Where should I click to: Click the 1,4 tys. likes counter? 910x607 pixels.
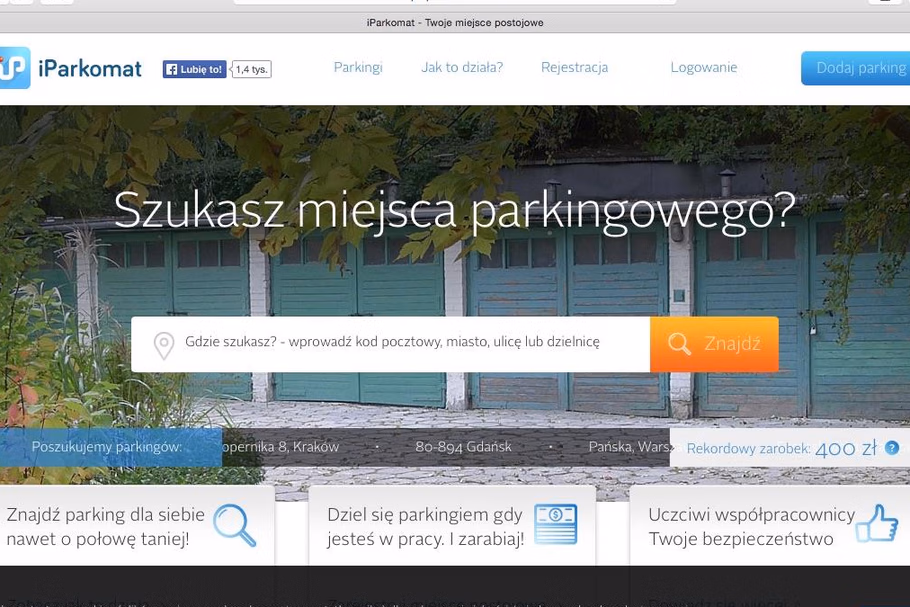251,69
